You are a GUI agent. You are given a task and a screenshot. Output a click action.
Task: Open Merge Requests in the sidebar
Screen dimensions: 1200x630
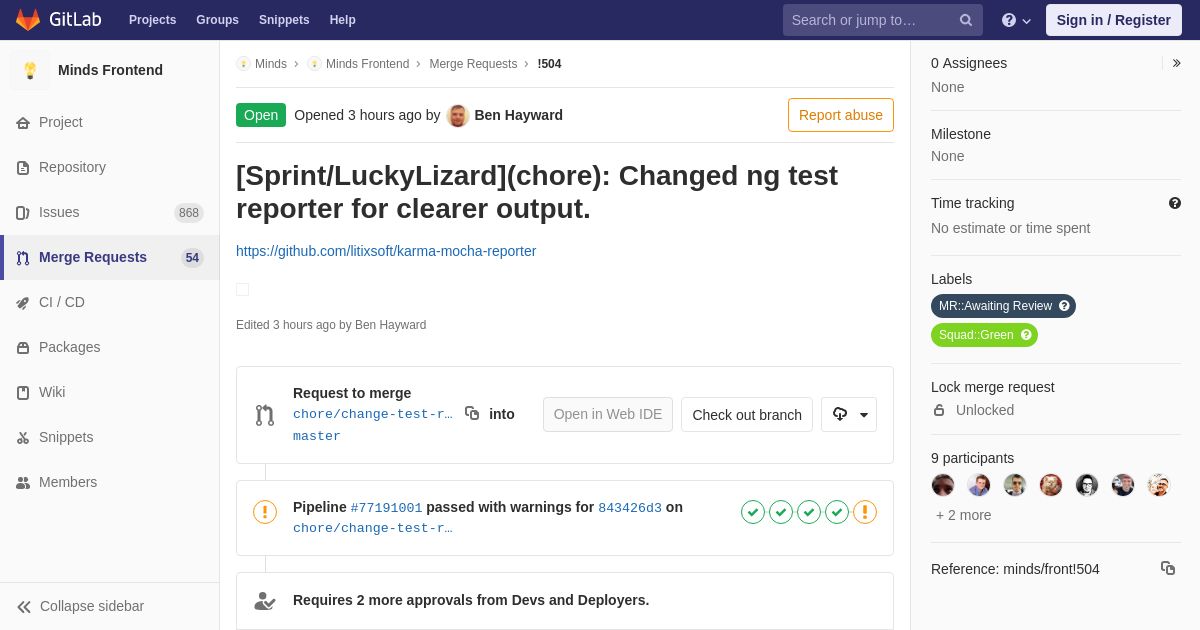coord(110,257)
